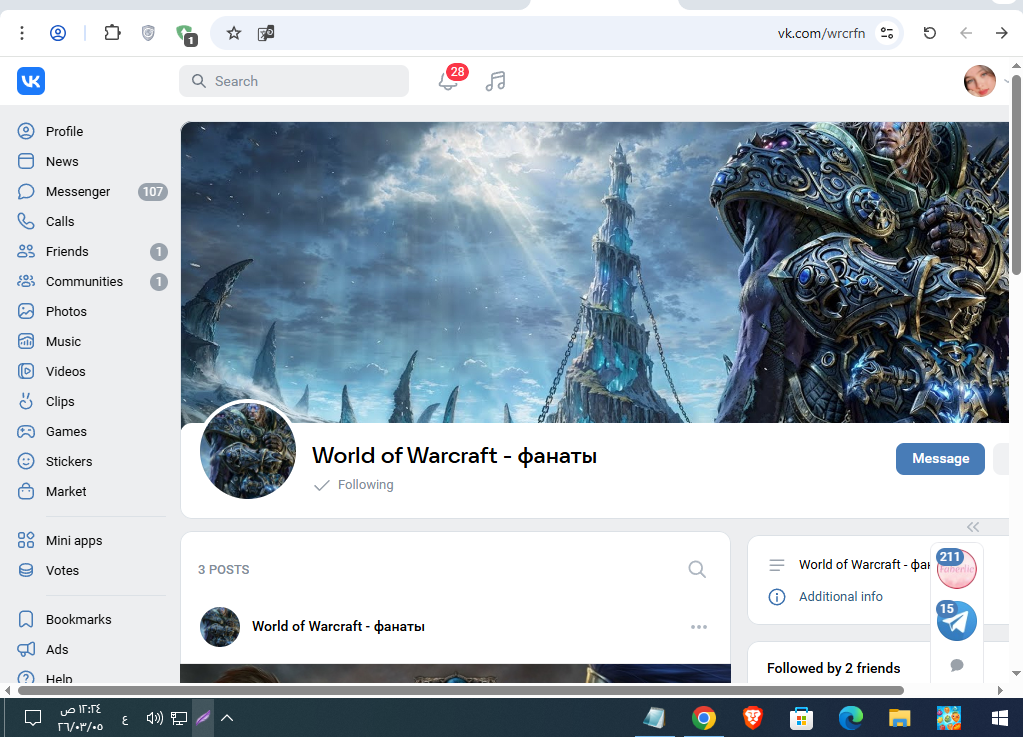Click the Bookmarks icon
The image size is (1023, 737).
click(x=25, y=619)
